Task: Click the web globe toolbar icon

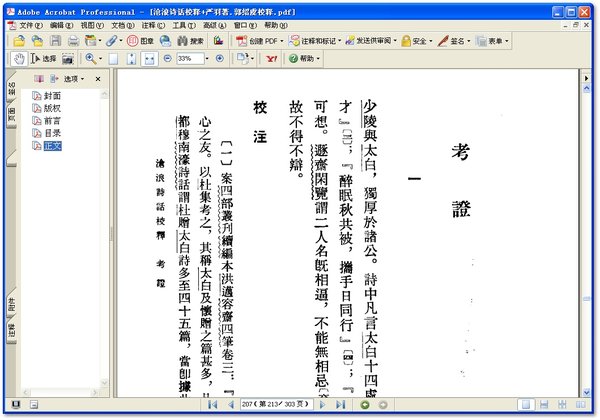Action: tap(165, 41)
